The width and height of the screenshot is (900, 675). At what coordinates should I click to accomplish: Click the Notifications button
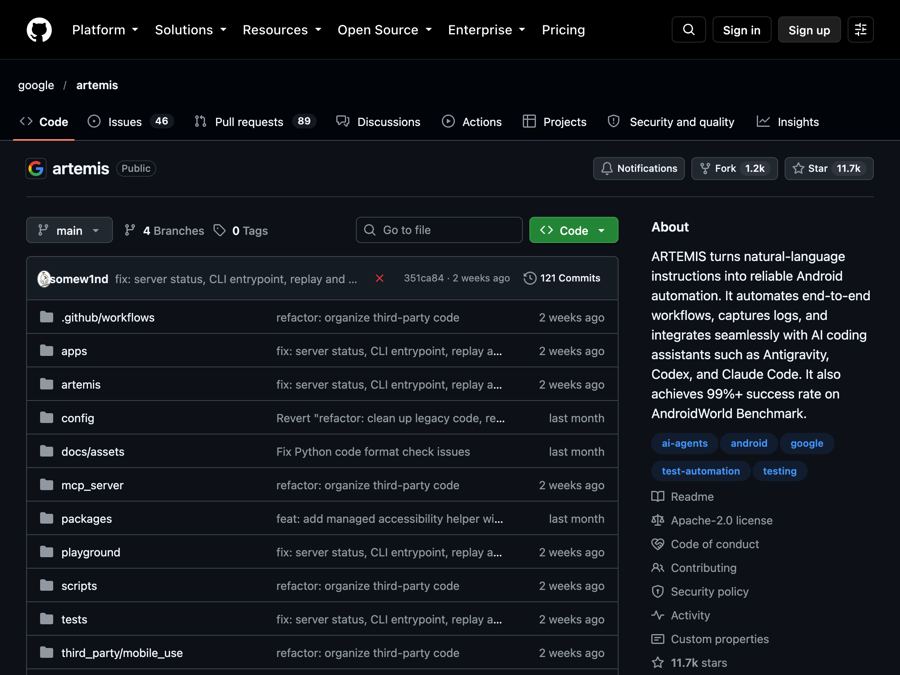639,168
